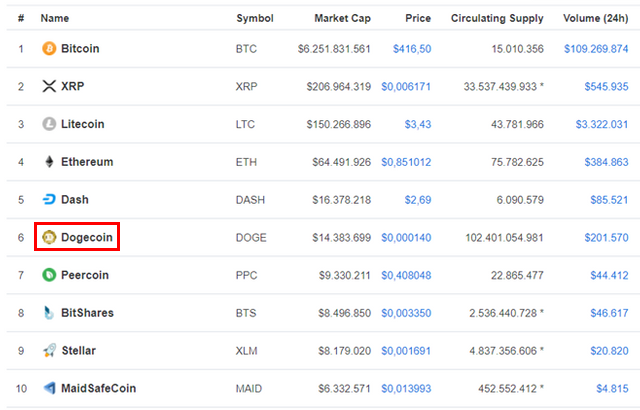Click the Ethereum diamond logo
640x410 pixels.
[49, 162]
